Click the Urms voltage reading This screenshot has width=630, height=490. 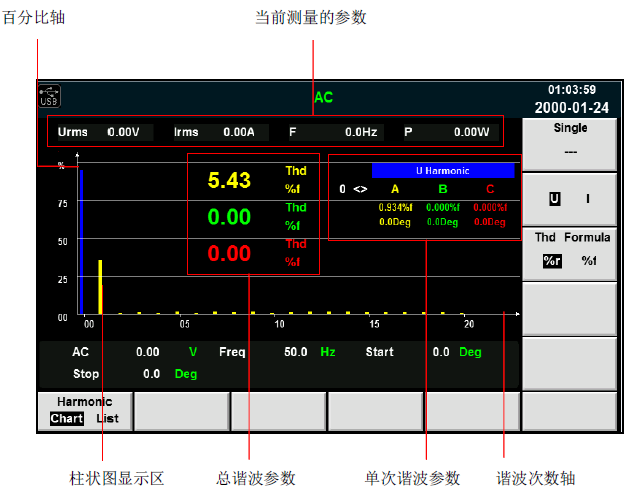99,131
